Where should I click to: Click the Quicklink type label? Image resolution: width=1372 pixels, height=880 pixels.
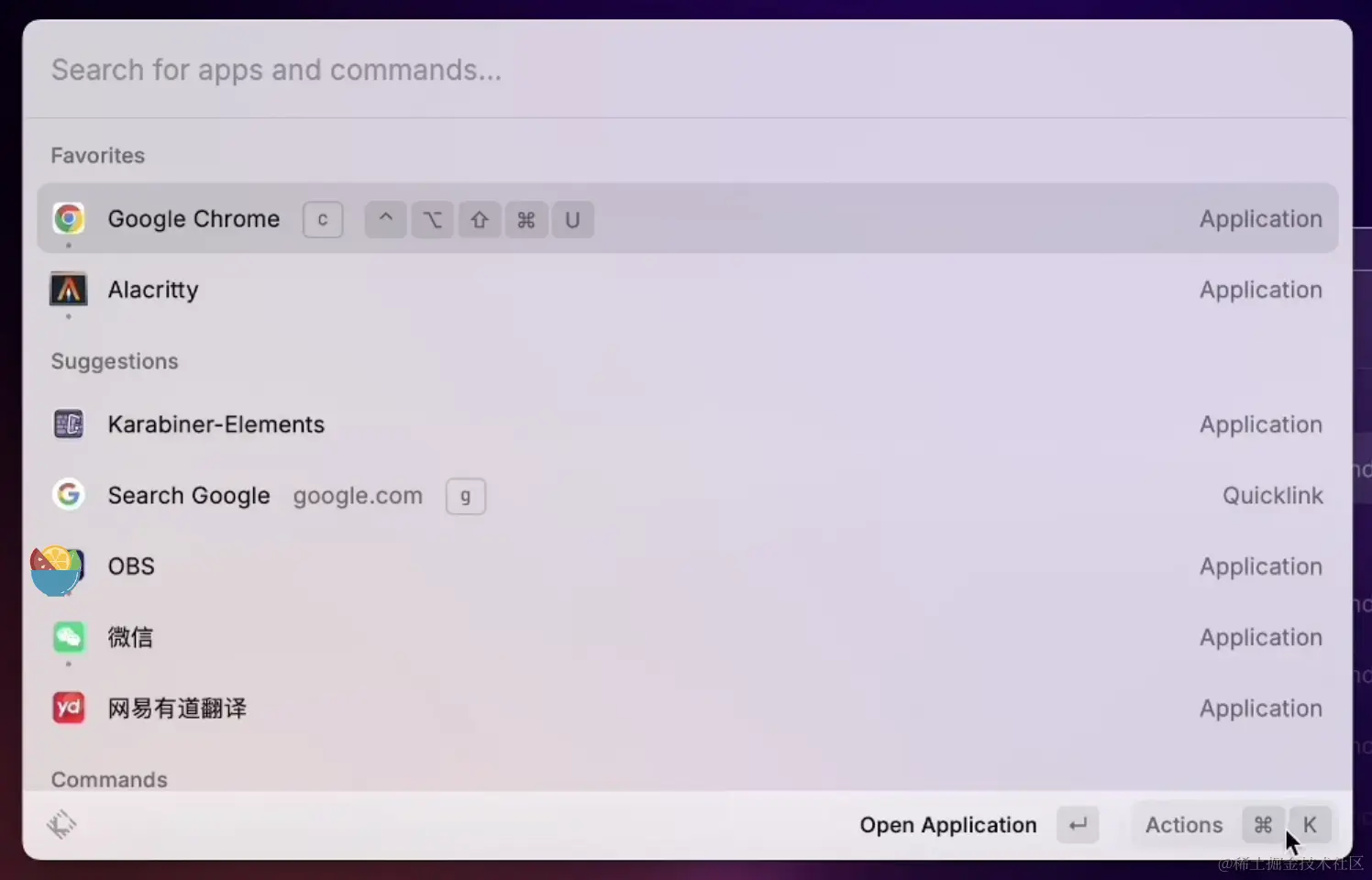1273,496
